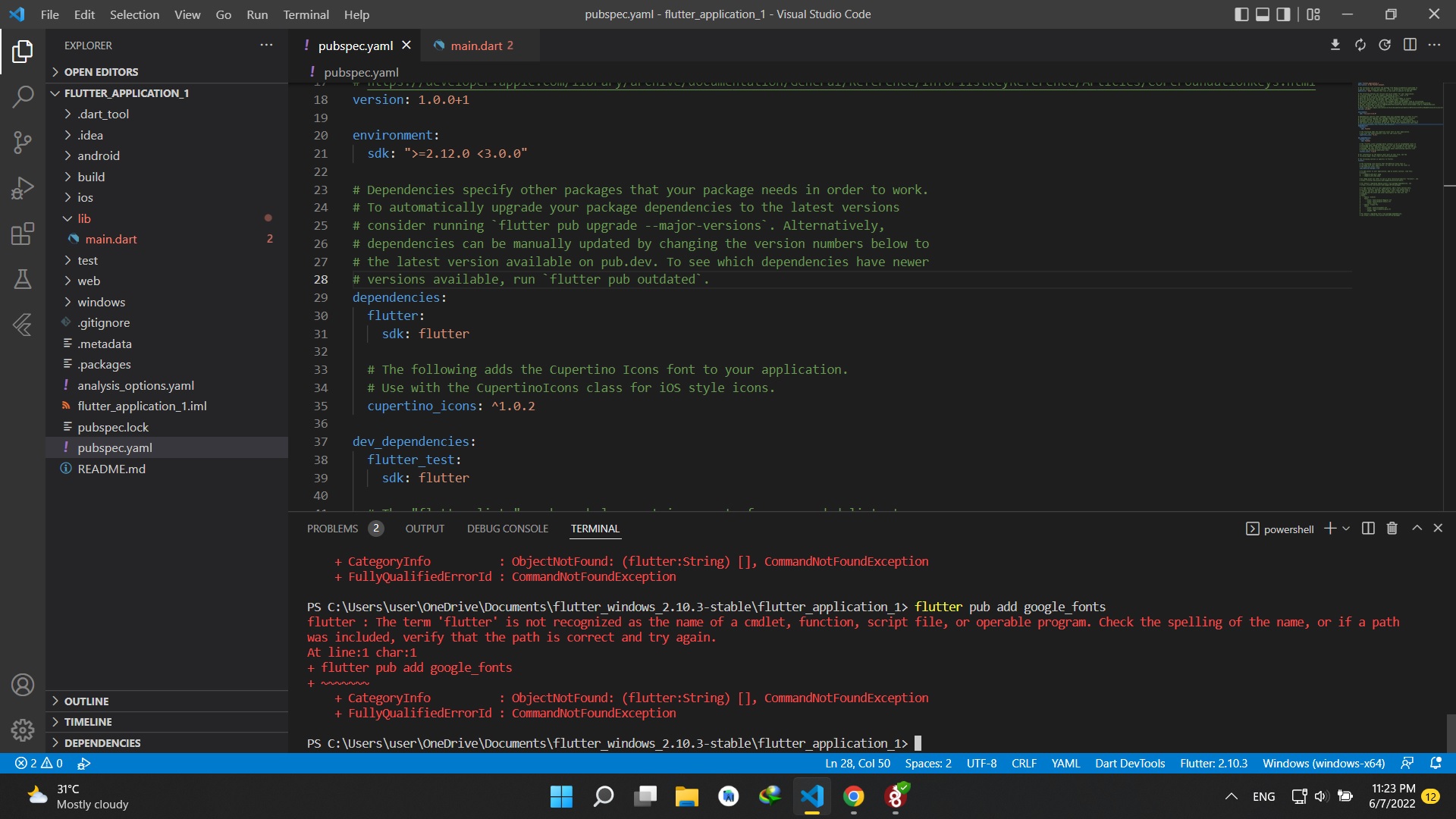
Task: Click the errors and warnings status indicator
Action: tap(39, 764)
